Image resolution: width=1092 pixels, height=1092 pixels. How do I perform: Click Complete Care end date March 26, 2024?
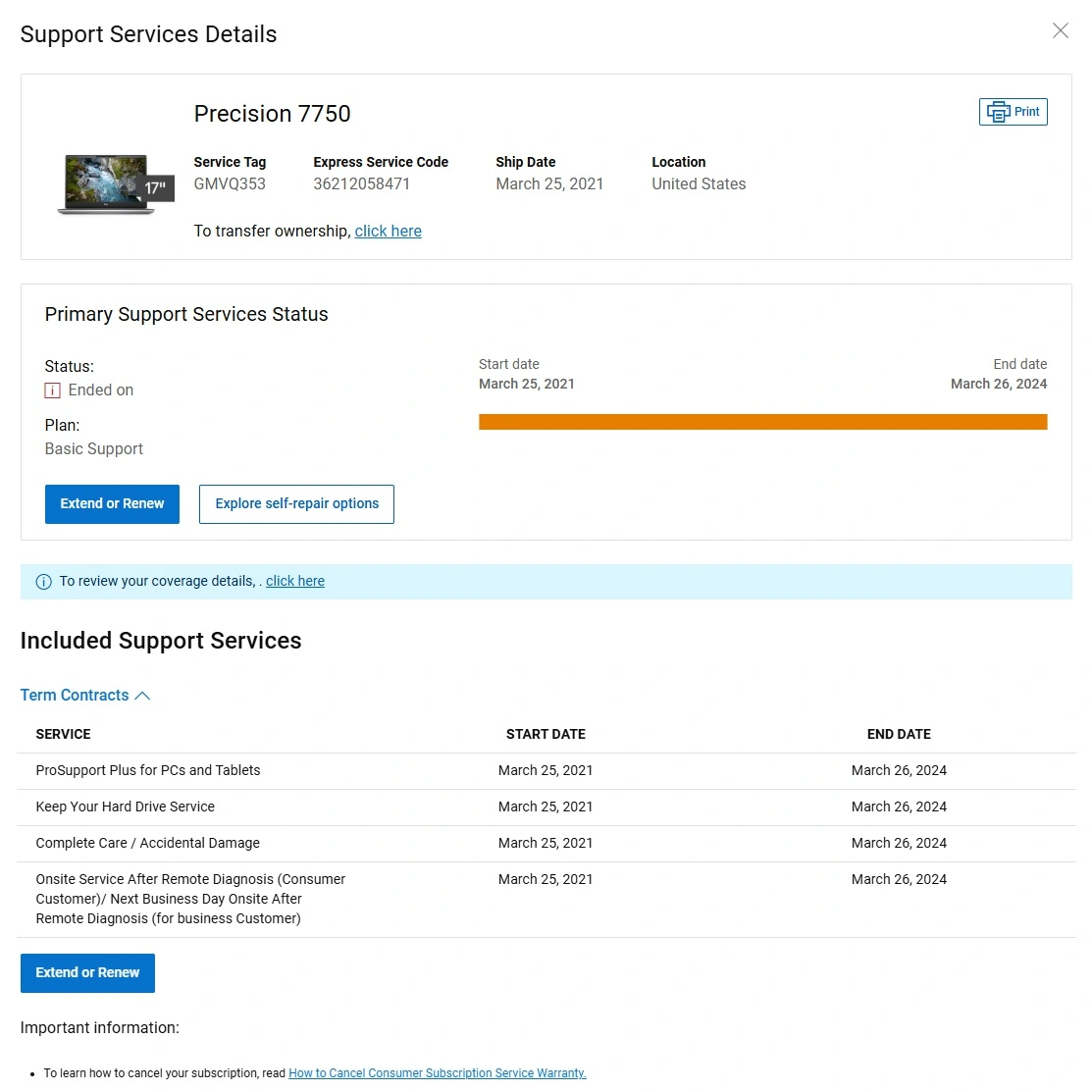click(899, 843)
